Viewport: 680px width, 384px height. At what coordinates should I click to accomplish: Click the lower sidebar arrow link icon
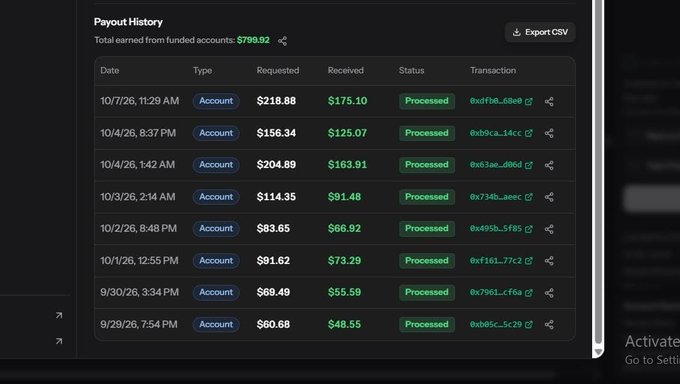tap(59, 341)
